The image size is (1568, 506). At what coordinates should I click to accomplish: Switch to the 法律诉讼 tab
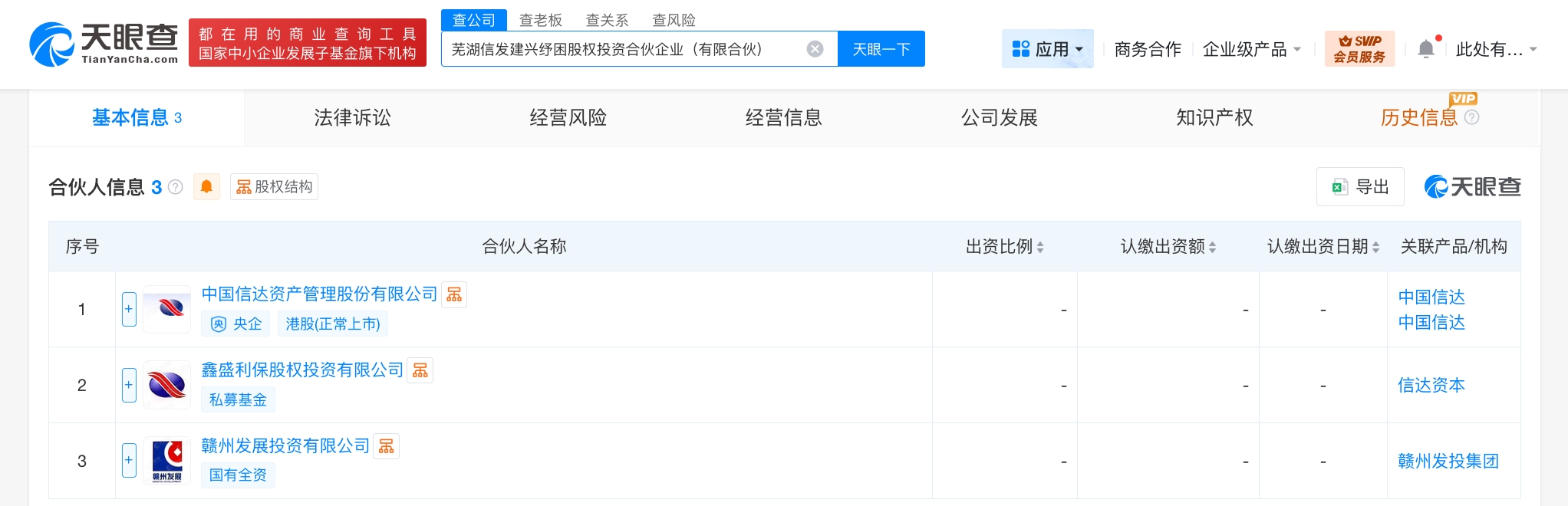[x=352, y=117]
